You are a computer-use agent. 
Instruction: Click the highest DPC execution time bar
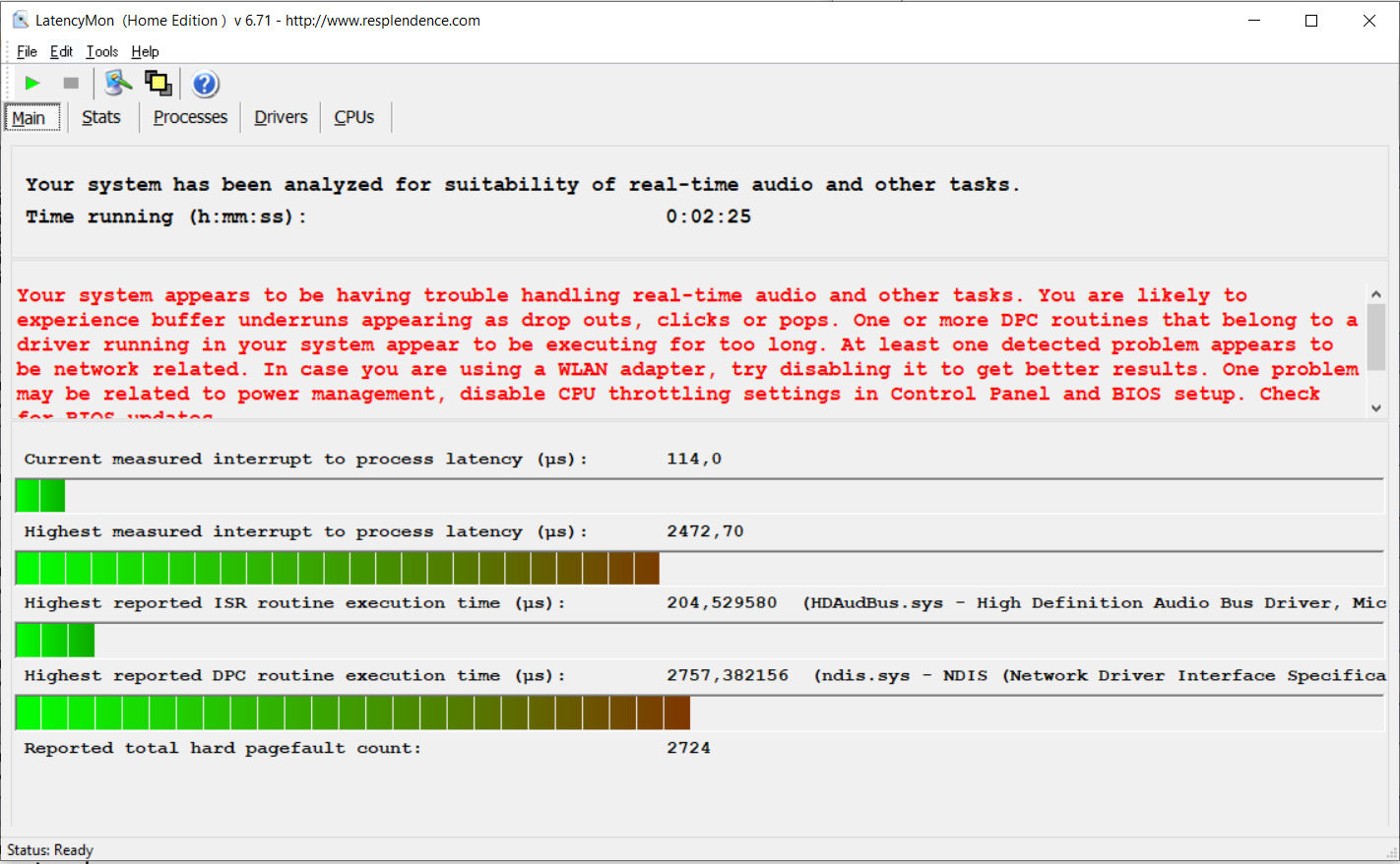(x=352, y=712)
